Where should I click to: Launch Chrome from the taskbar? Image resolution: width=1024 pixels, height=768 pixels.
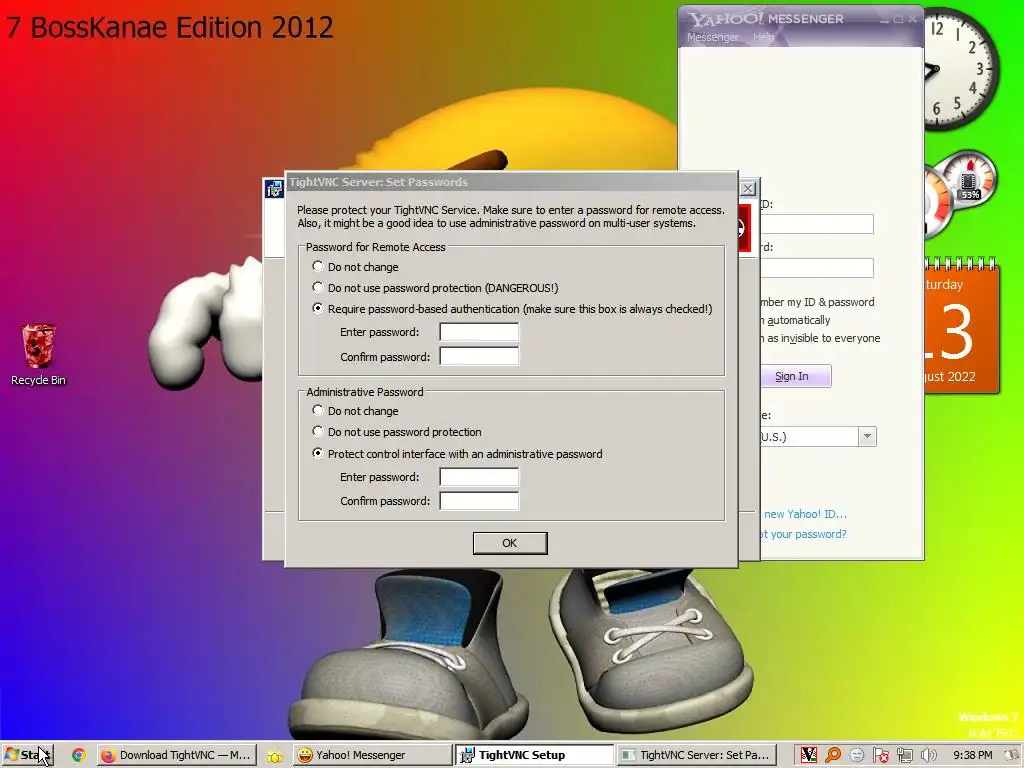78,755
